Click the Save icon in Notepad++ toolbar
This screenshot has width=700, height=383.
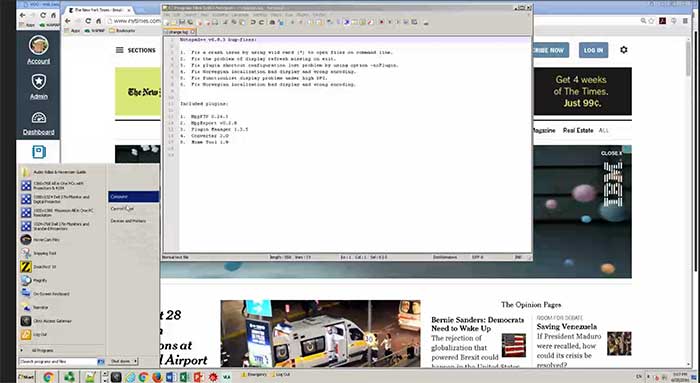[182, 22]
